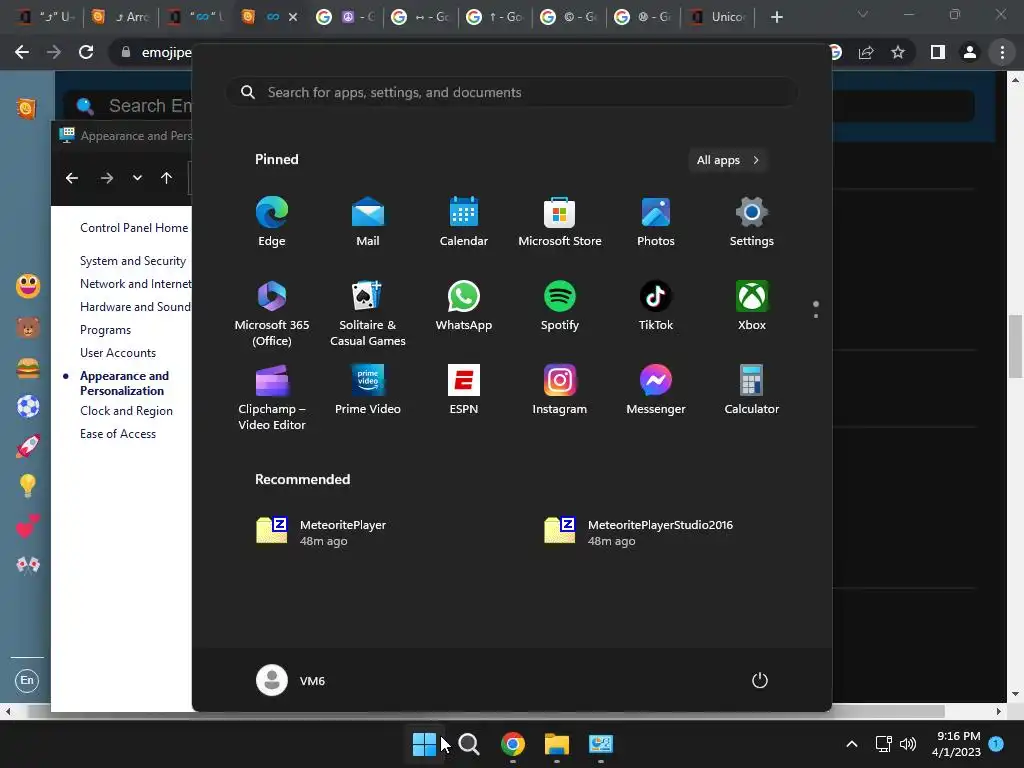The width and height of the screenshot is (1024, 768).
Task: Open Ease of Access category
Action: tap(118, 434)
